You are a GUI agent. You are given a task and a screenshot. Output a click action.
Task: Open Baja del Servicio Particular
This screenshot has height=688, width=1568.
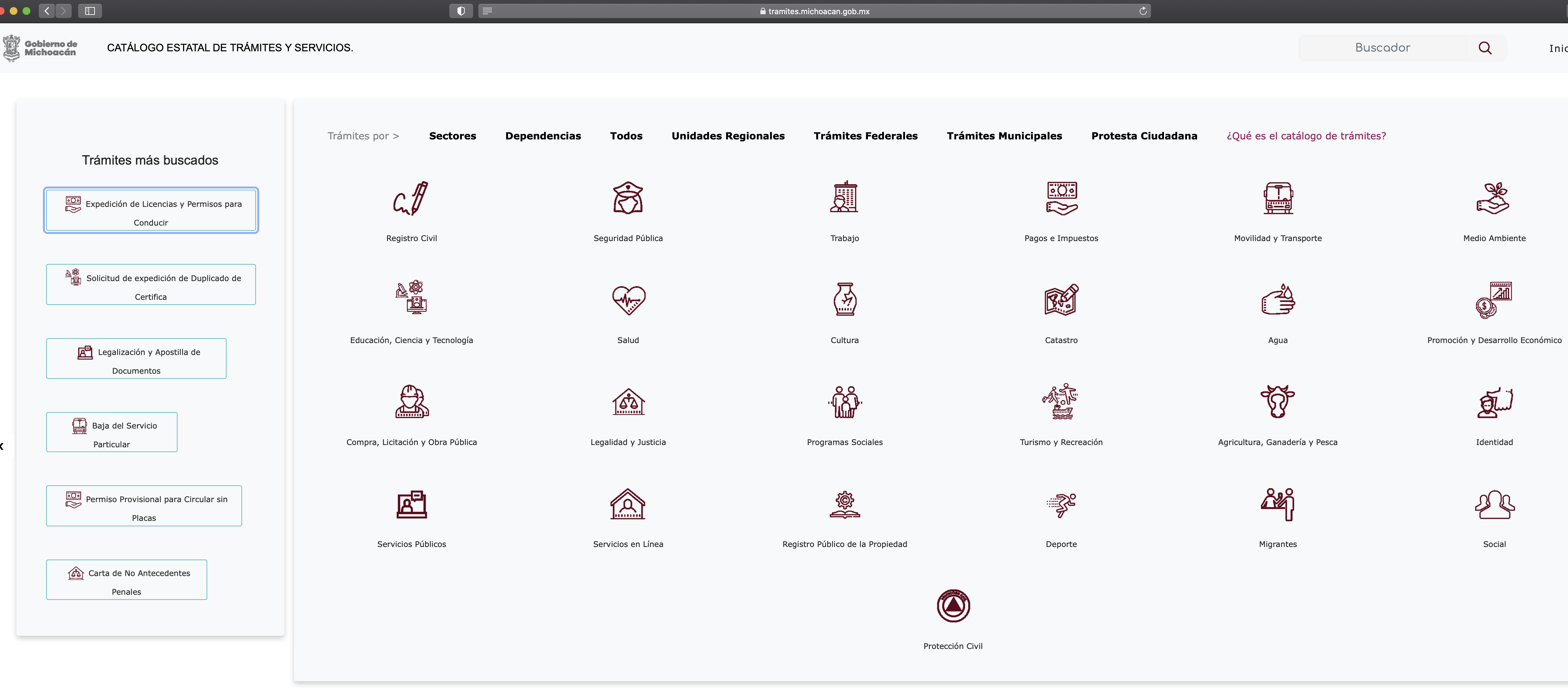pos(112,432)
